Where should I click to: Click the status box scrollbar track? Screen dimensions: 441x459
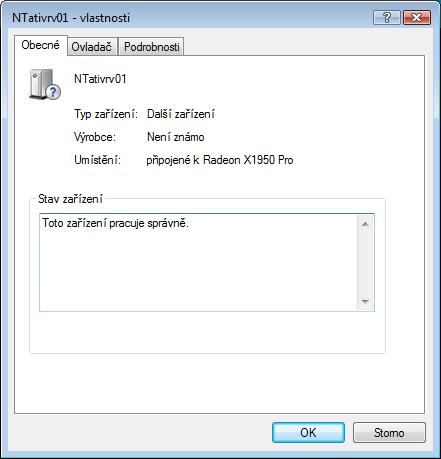[x=365, y=263]
